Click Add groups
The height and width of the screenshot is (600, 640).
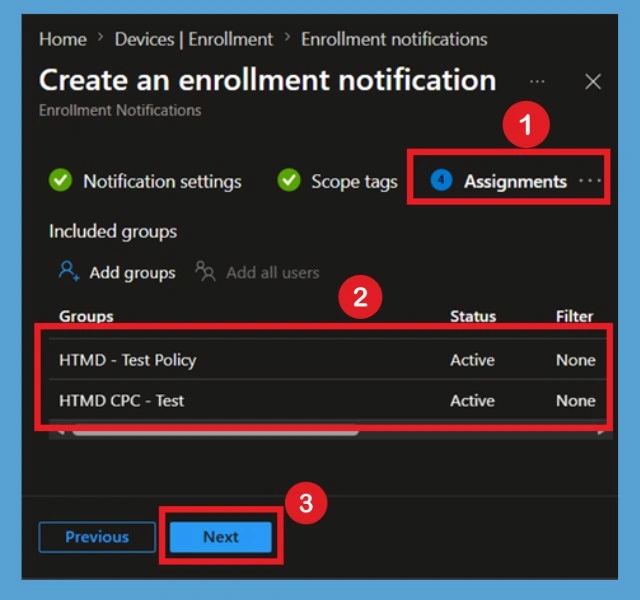coord(132,272)
